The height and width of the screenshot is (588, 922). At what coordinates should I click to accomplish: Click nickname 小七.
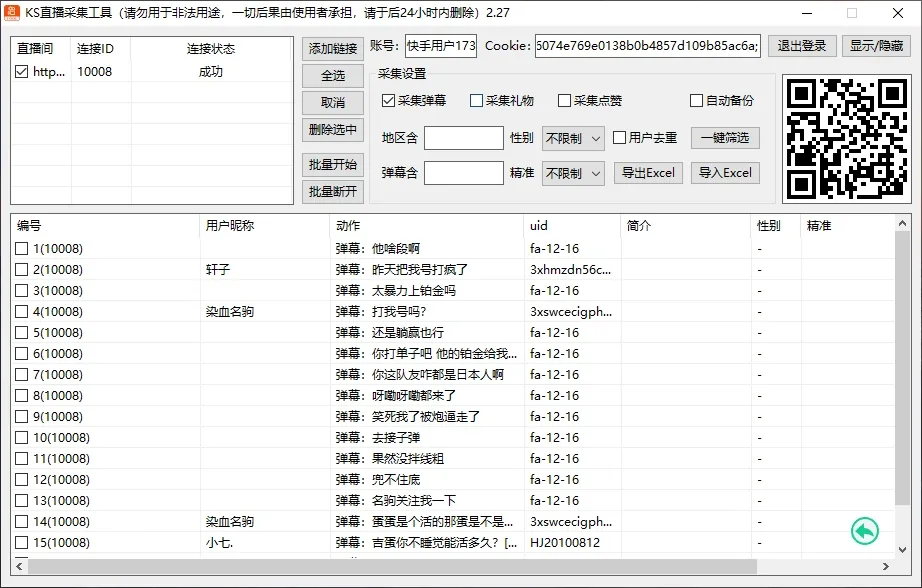click(x=219, y=543)
